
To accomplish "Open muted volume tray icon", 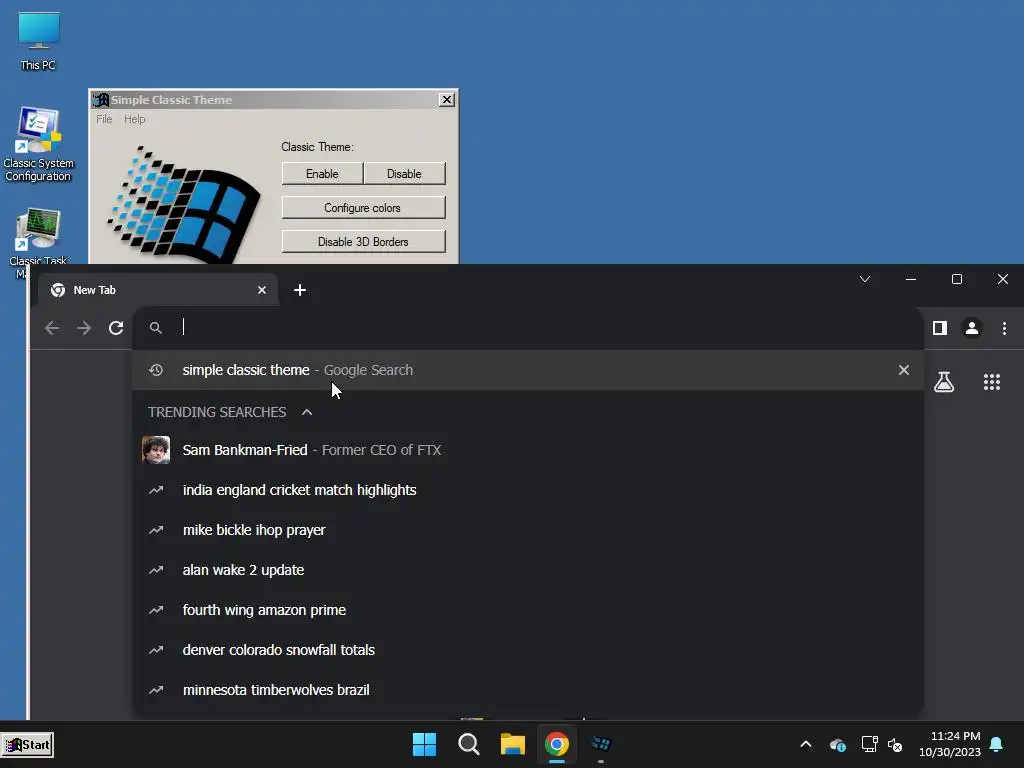I will (895, 744).
